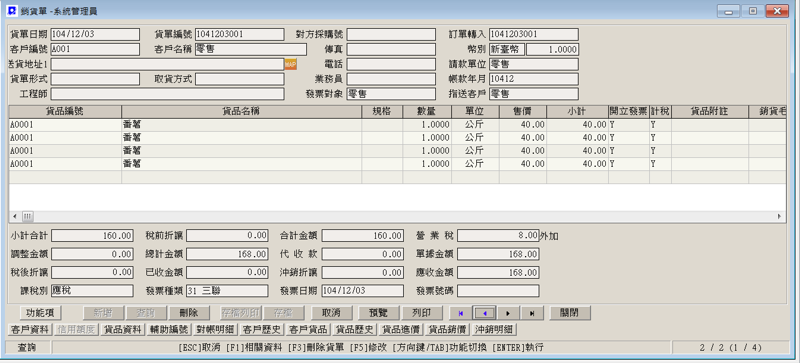Open 貨品進價 product purchase price
Image resolution: width=800 pixels, height=363 pixels.
click(402, 330)
